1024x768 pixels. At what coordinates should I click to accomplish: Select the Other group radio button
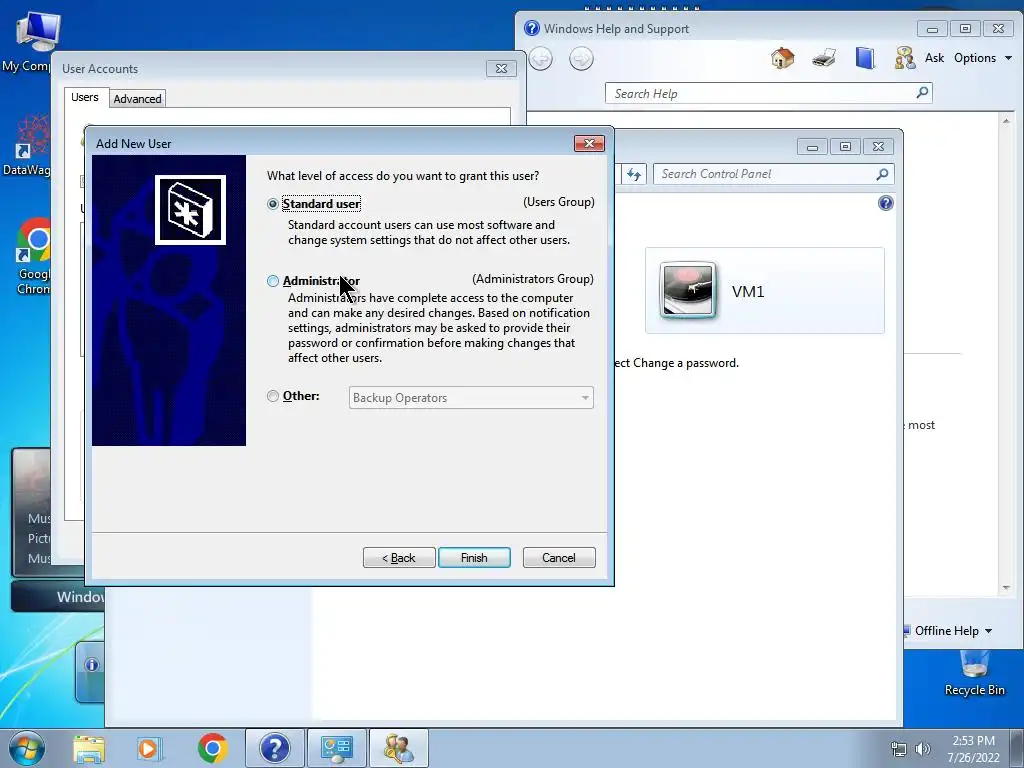[x=273, y=396]
